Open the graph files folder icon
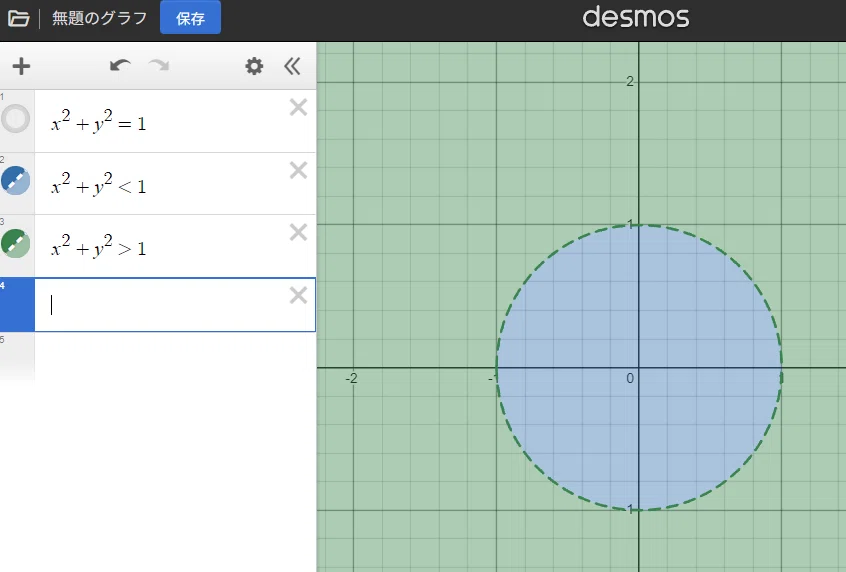The height and width of the screenshot is (572, 846). pos(18,18)
